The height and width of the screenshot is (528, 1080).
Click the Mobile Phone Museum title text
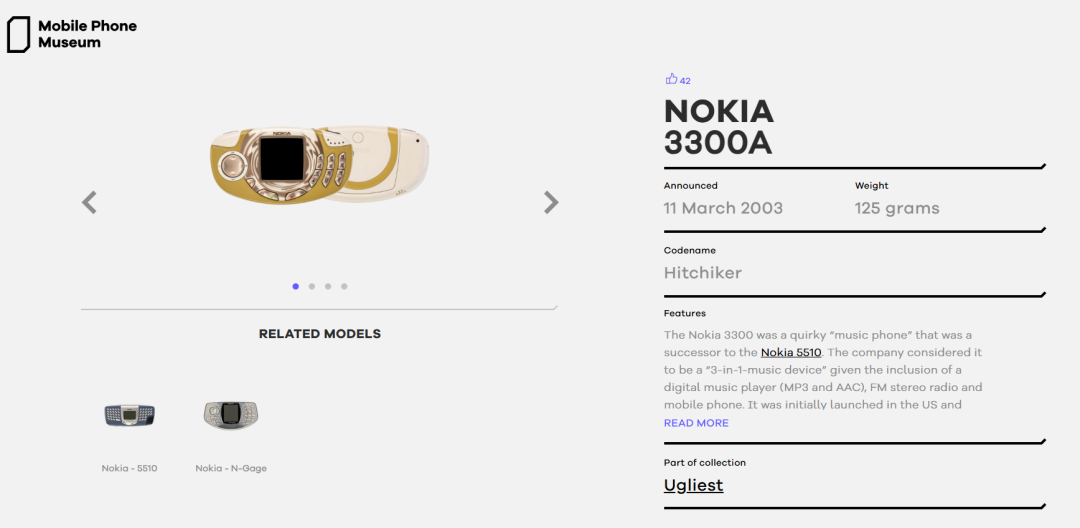[87, 34]
